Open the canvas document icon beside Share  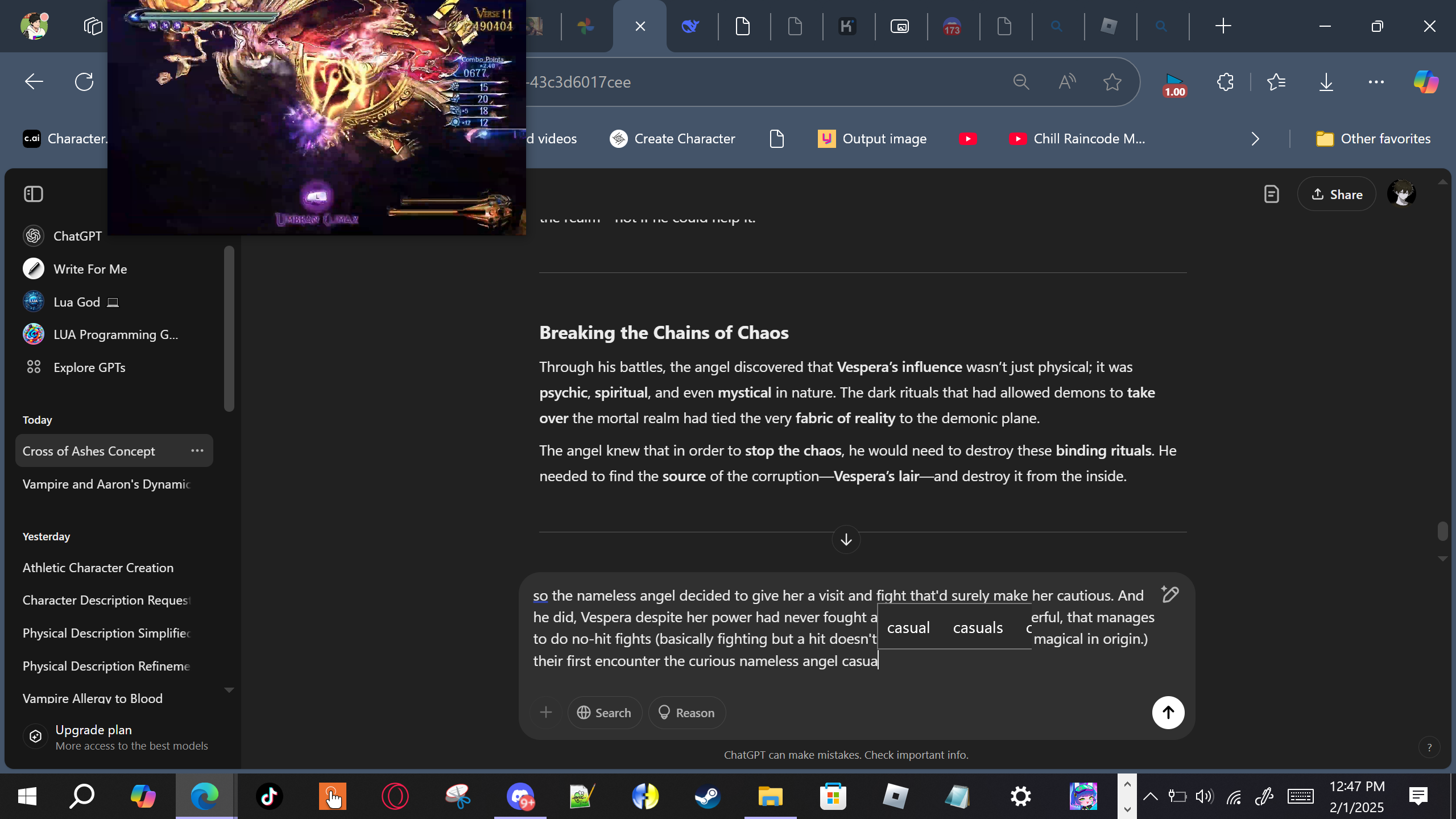(1271, 195)
